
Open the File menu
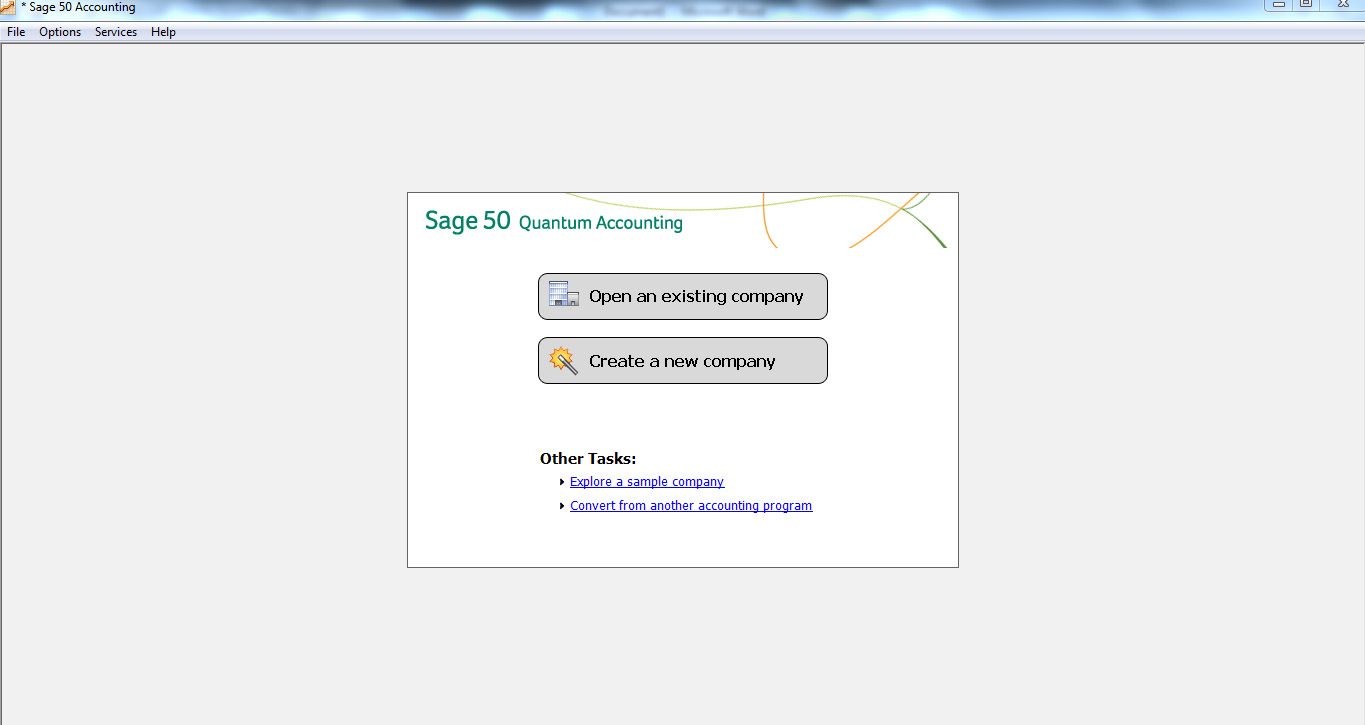(16, 32)
